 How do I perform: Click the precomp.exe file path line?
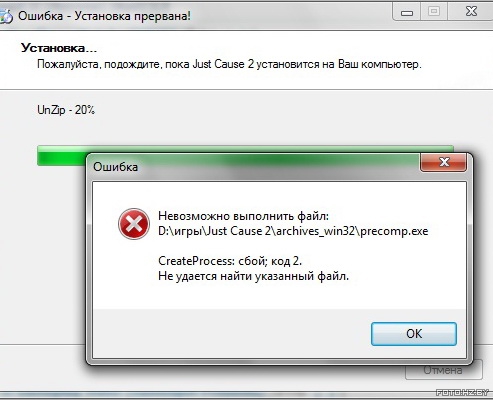293,231
